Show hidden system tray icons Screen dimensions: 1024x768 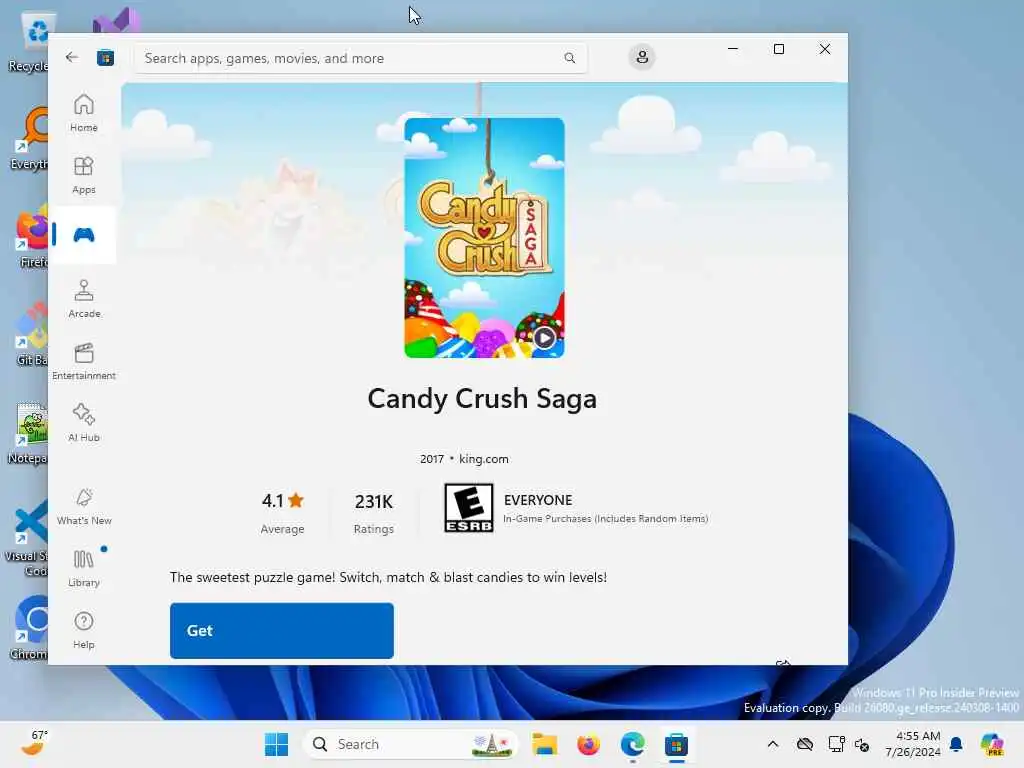pyautogui.click(x=773, y=744)
